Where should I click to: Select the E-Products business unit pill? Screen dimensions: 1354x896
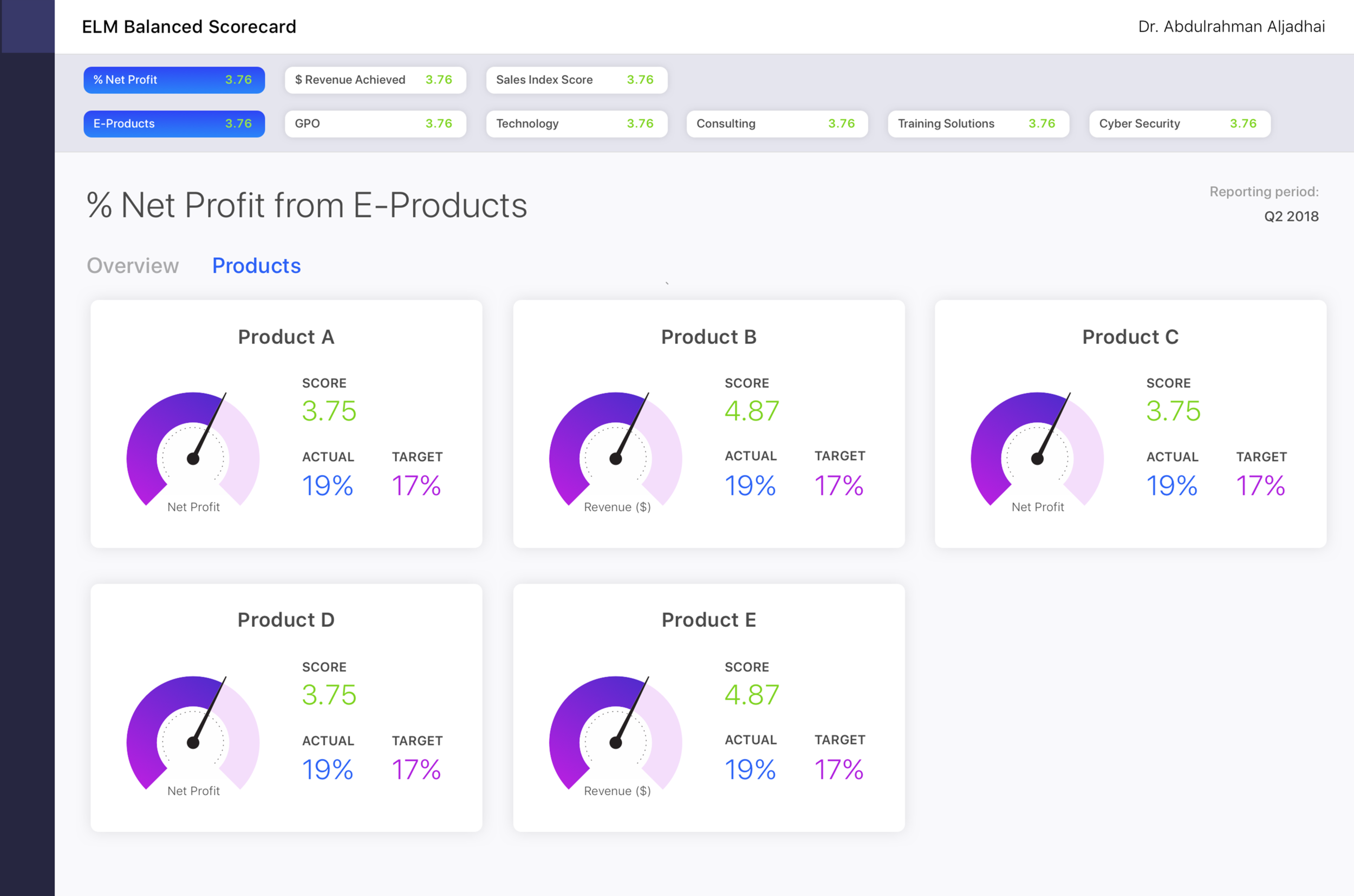174,123
